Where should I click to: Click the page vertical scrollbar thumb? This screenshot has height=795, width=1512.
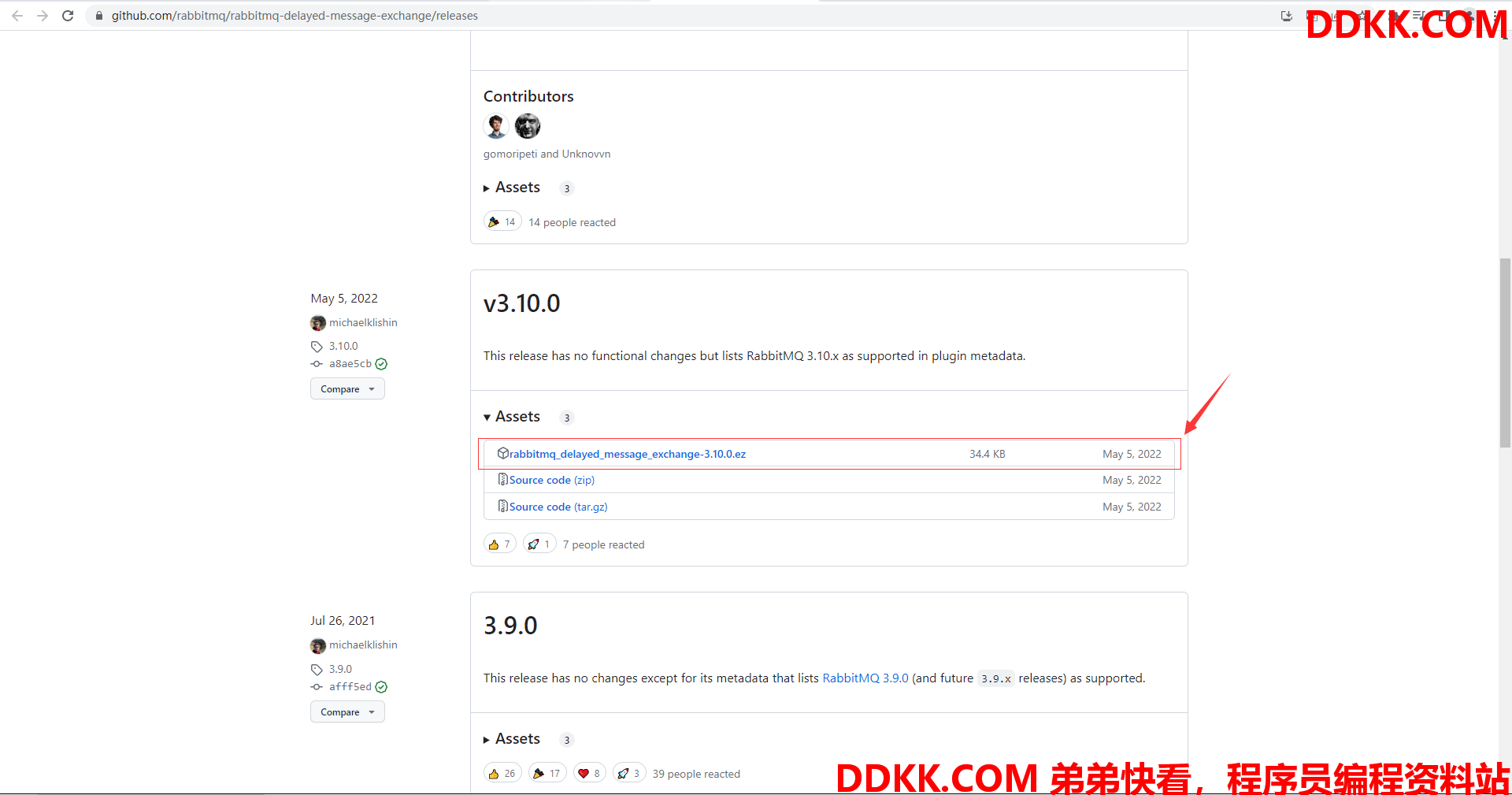(x=1505, y=353)
